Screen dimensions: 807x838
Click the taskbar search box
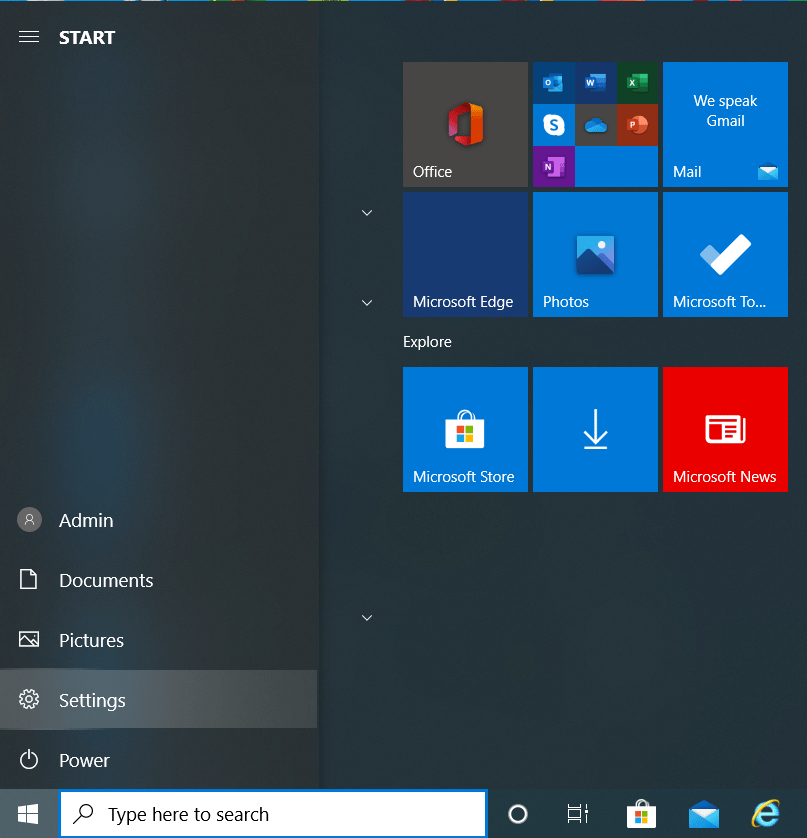273,813
